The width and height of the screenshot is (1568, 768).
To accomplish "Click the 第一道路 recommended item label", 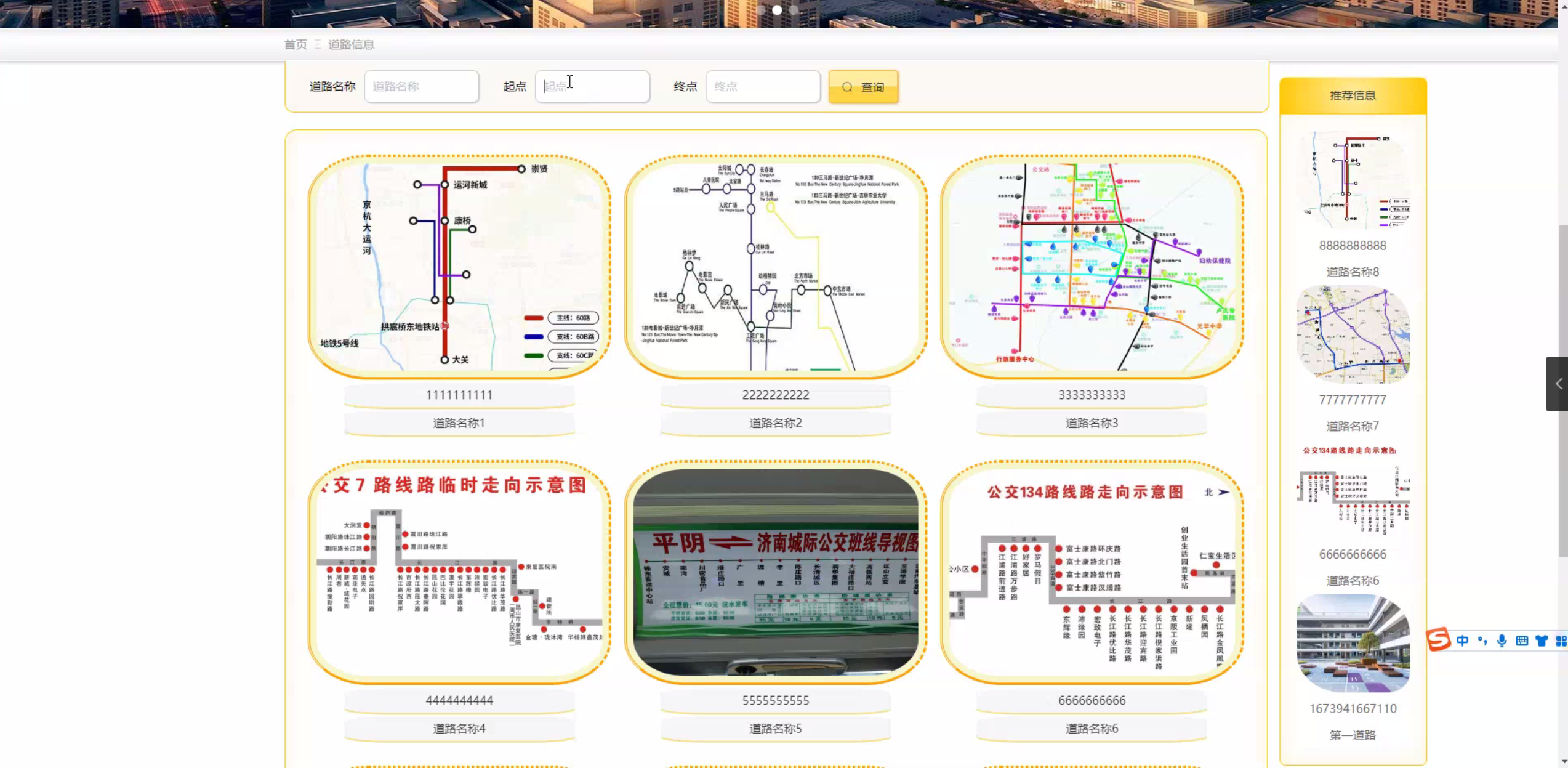I will click(x=1353, y=735).
